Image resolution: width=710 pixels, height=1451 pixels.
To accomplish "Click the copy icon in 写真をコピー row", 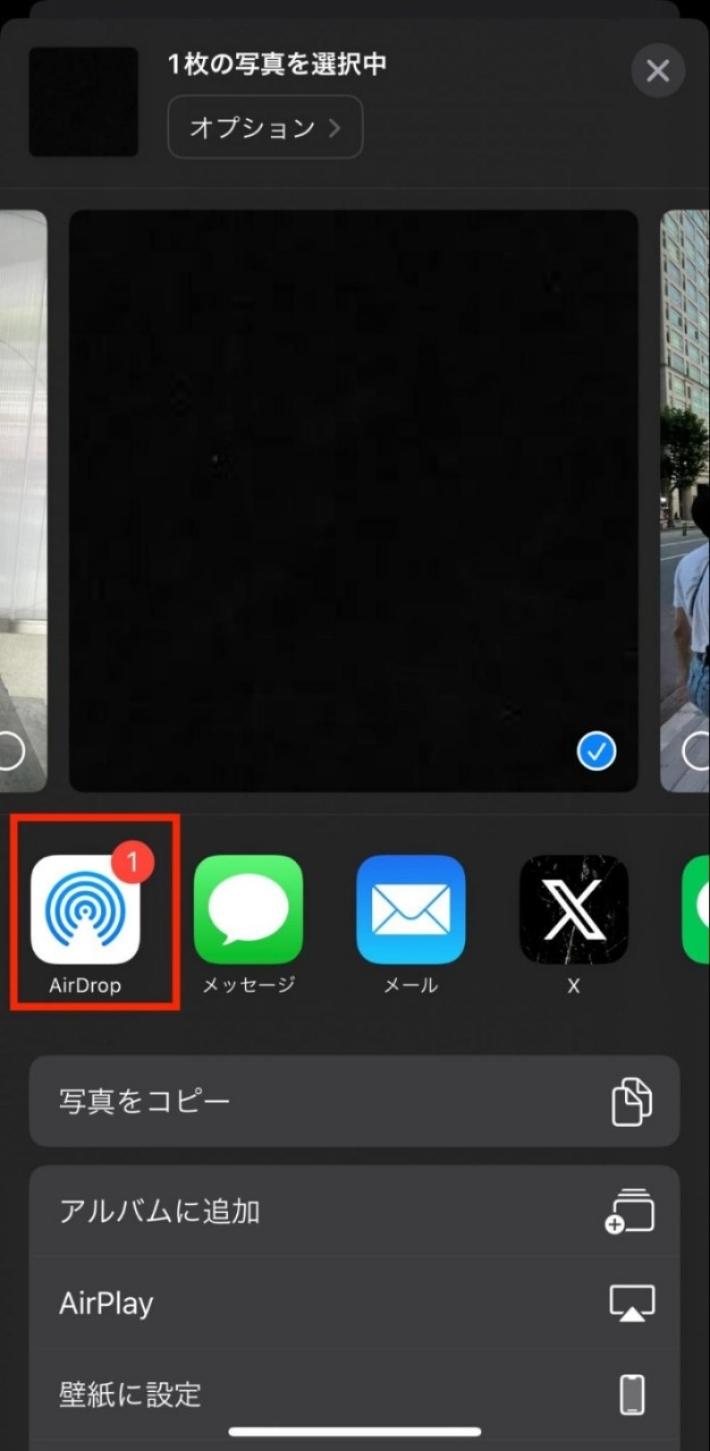I will (x=632, y=1101).
